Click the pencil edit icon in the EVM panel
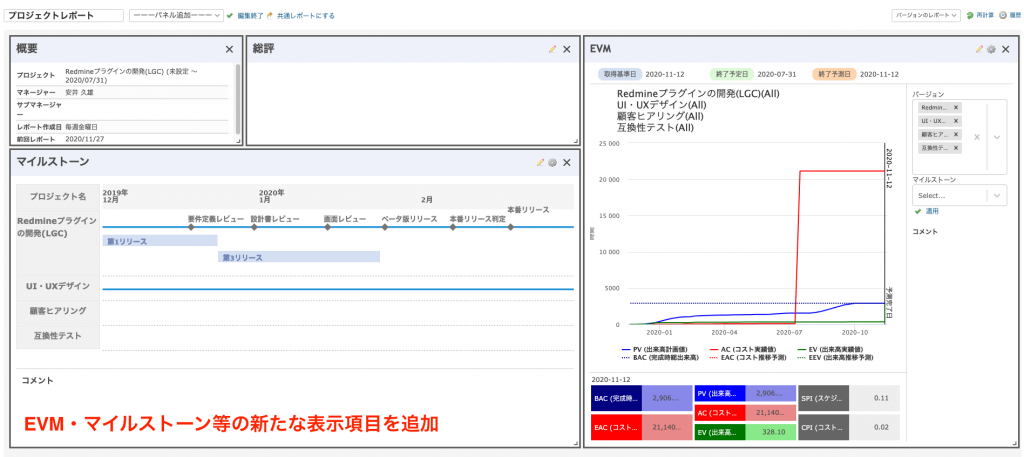1024x457 pixels. (979, 49)
